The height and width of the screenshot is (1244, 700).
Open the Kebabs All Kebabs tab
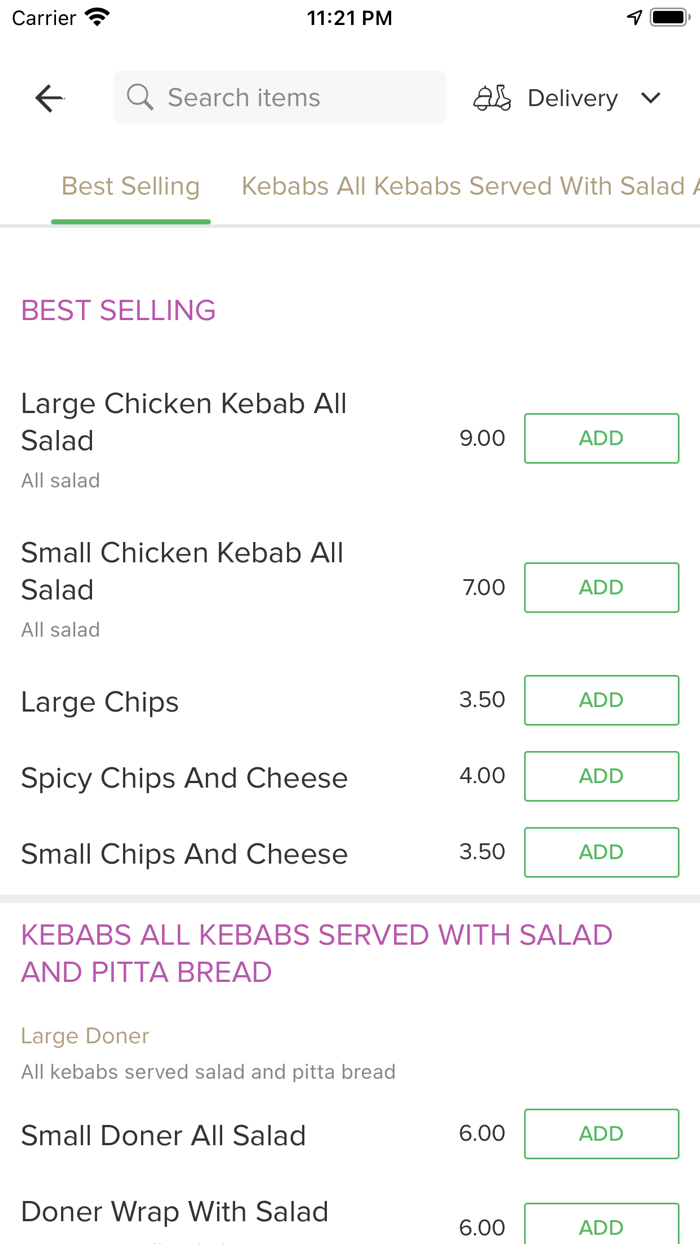click(468, 186)
